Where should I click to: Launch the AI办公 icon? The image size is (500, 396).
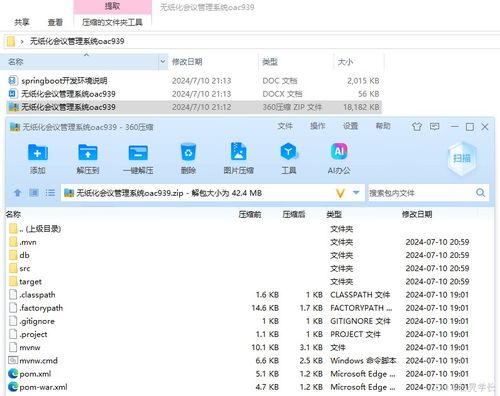[x=339, y=152]
